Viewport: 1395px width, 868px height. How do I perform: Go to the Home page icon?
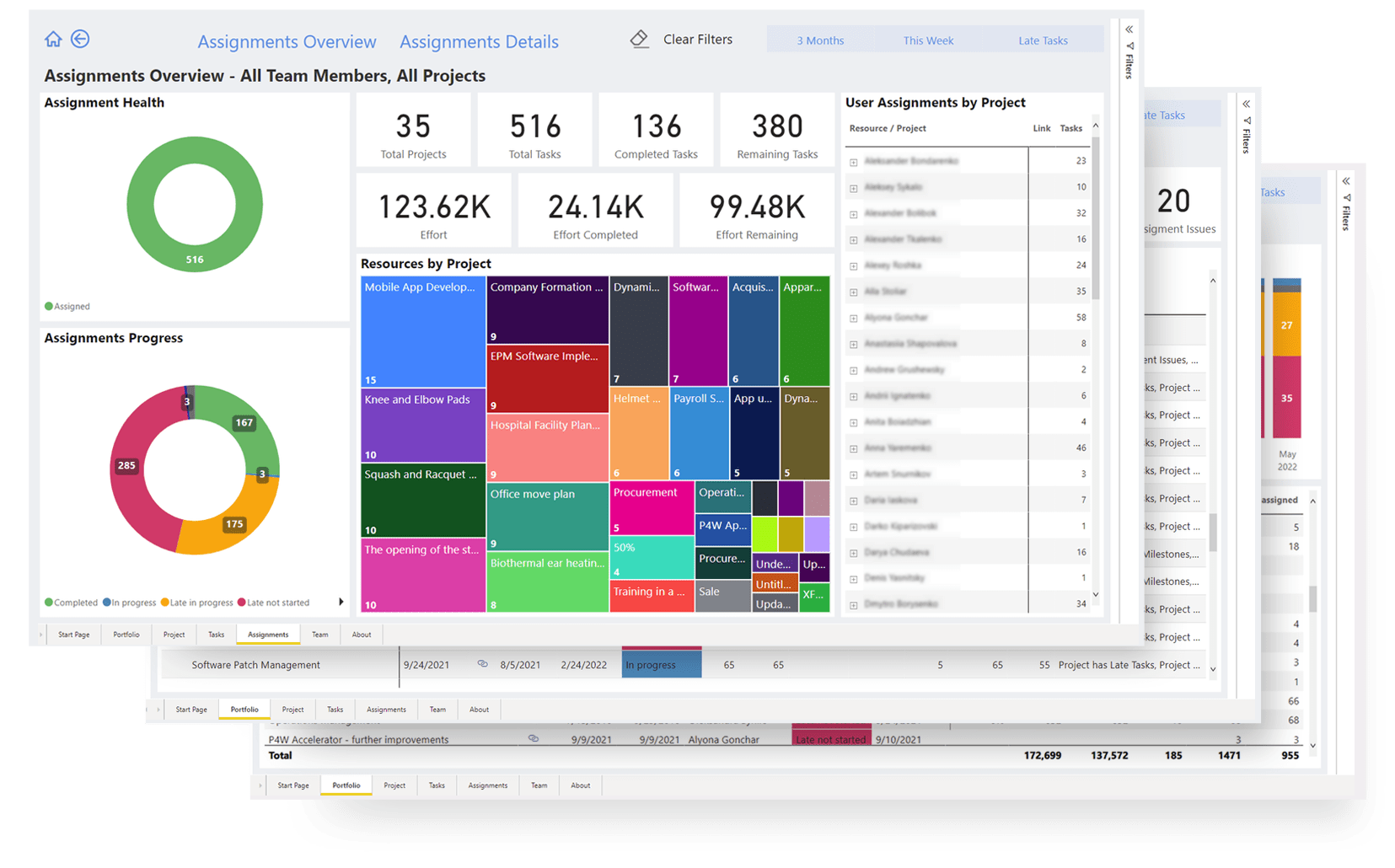[53, 39]
